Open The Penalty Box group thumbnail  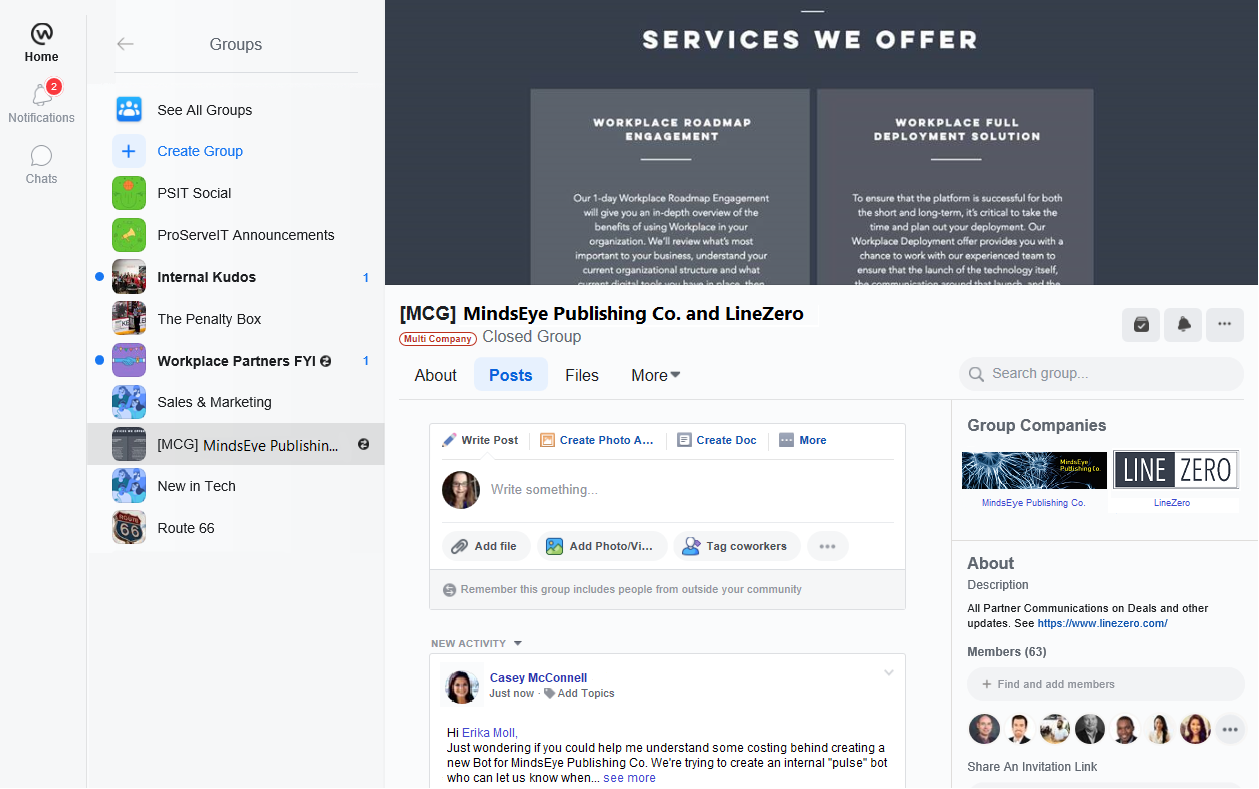(x=129, y=319)
